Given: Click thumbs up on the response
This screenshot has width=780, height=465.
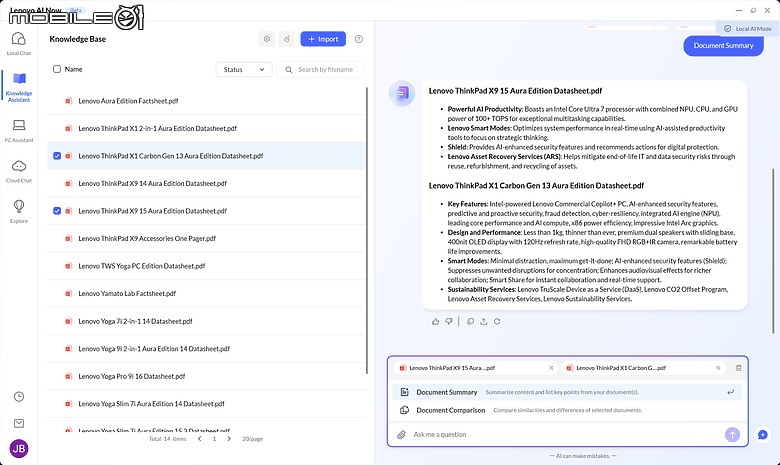Looking at the screenshot, I should tap(436, 322).
